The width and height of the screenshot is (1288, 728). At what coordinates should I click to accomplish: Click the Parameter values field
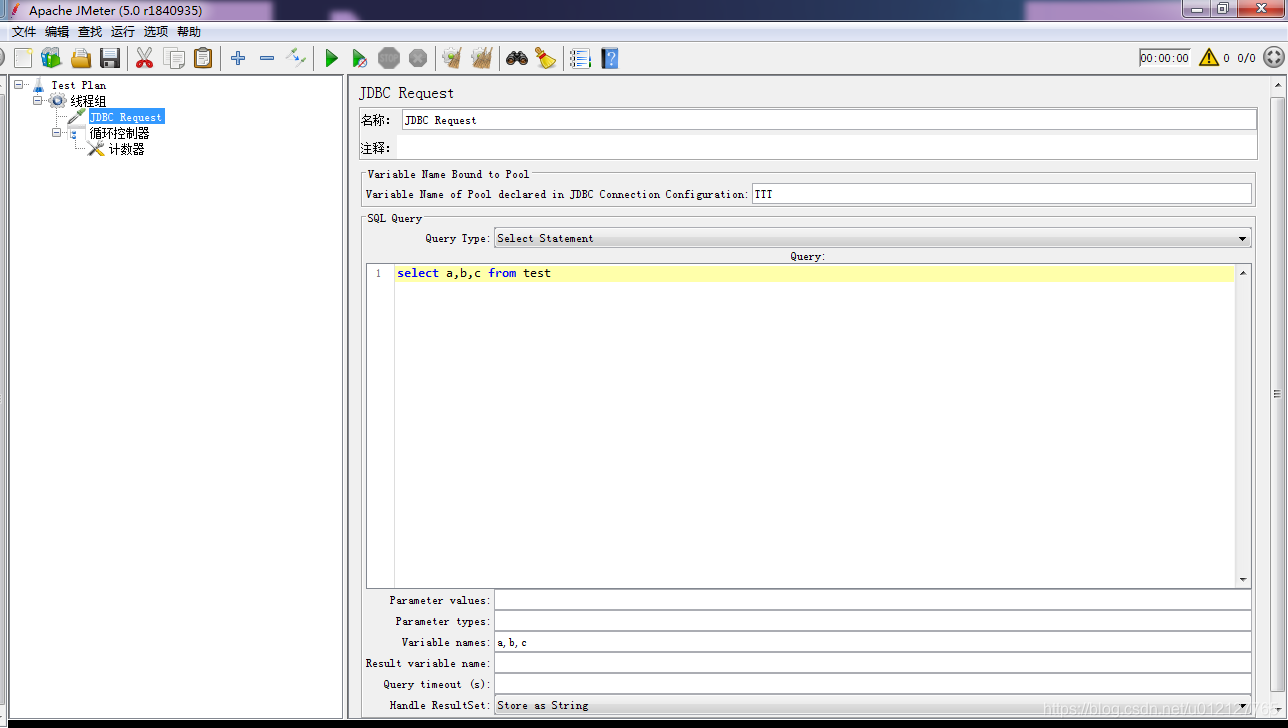pyautogui.click(x=873, y=600)
